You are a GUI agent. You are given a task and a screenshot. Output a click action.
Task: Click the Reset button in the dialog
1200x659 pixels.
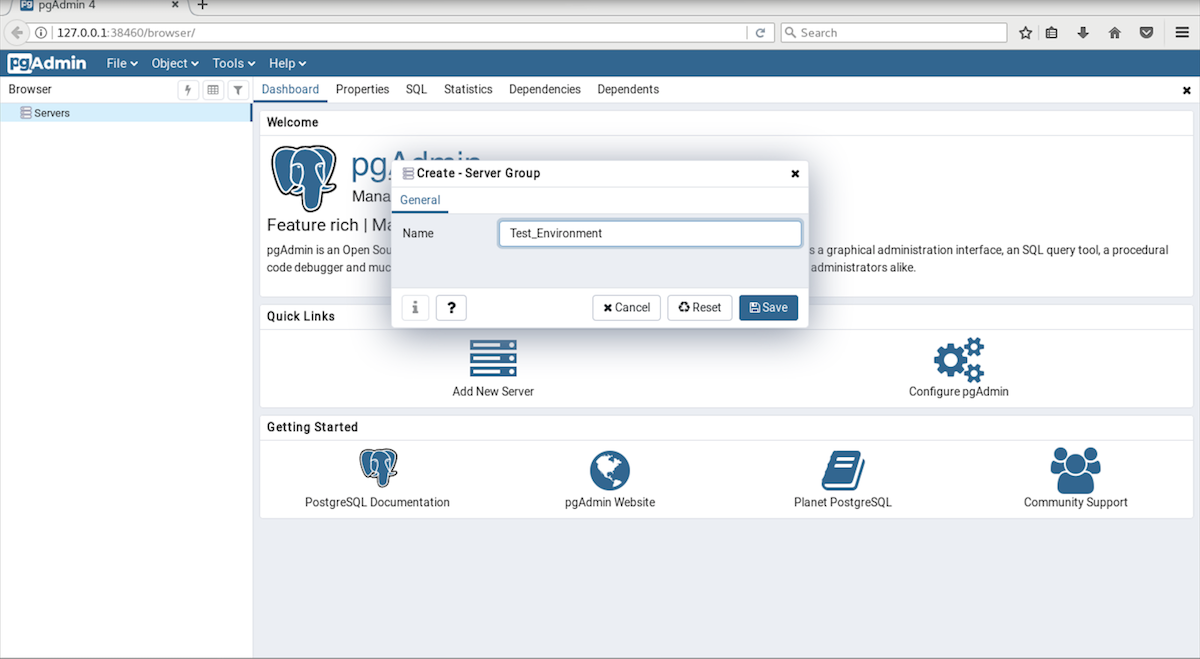[x=699, y=307]
